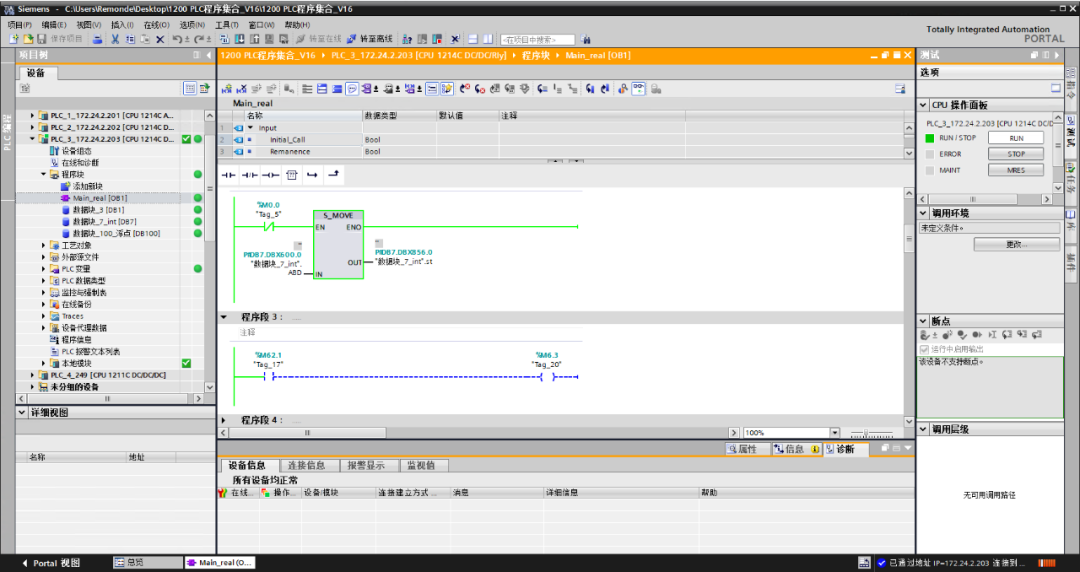Toggle the 运行中启用输出 checkbox

(x=924, y=349)
